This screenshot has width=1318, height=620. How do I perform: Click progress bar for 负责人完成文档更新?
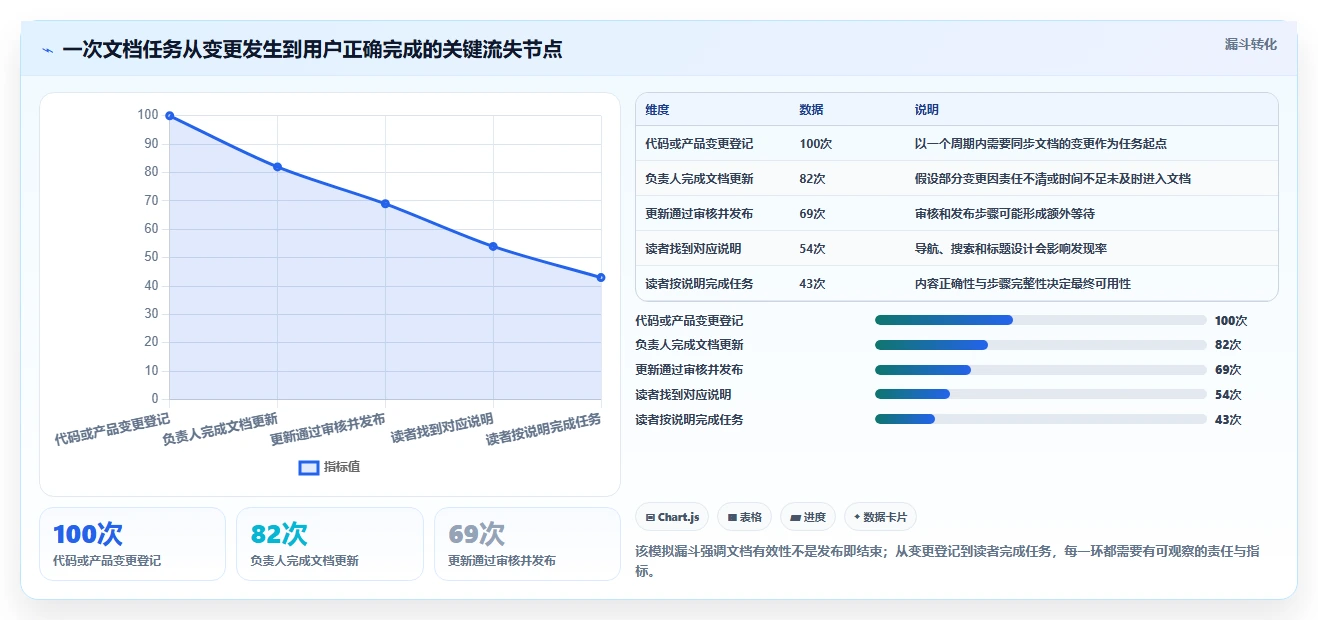(x=1040, y=345)
